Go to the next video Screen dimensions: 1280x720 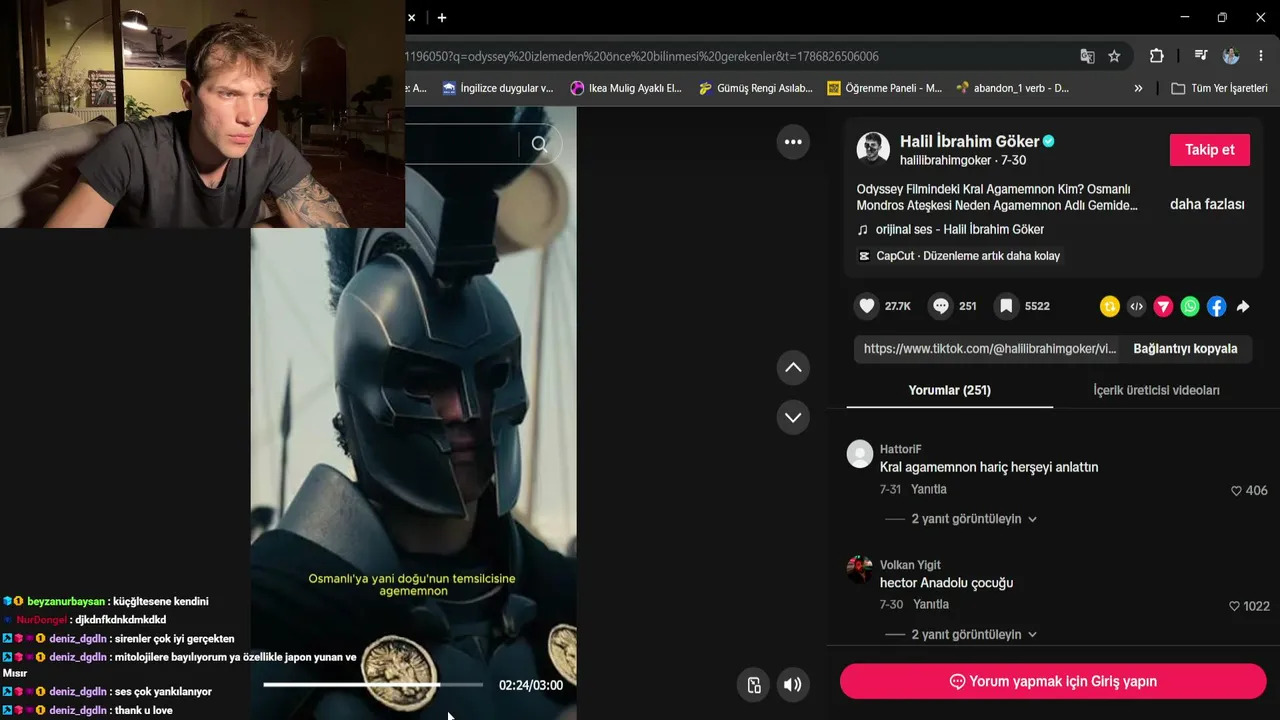[x=793, y=417]
